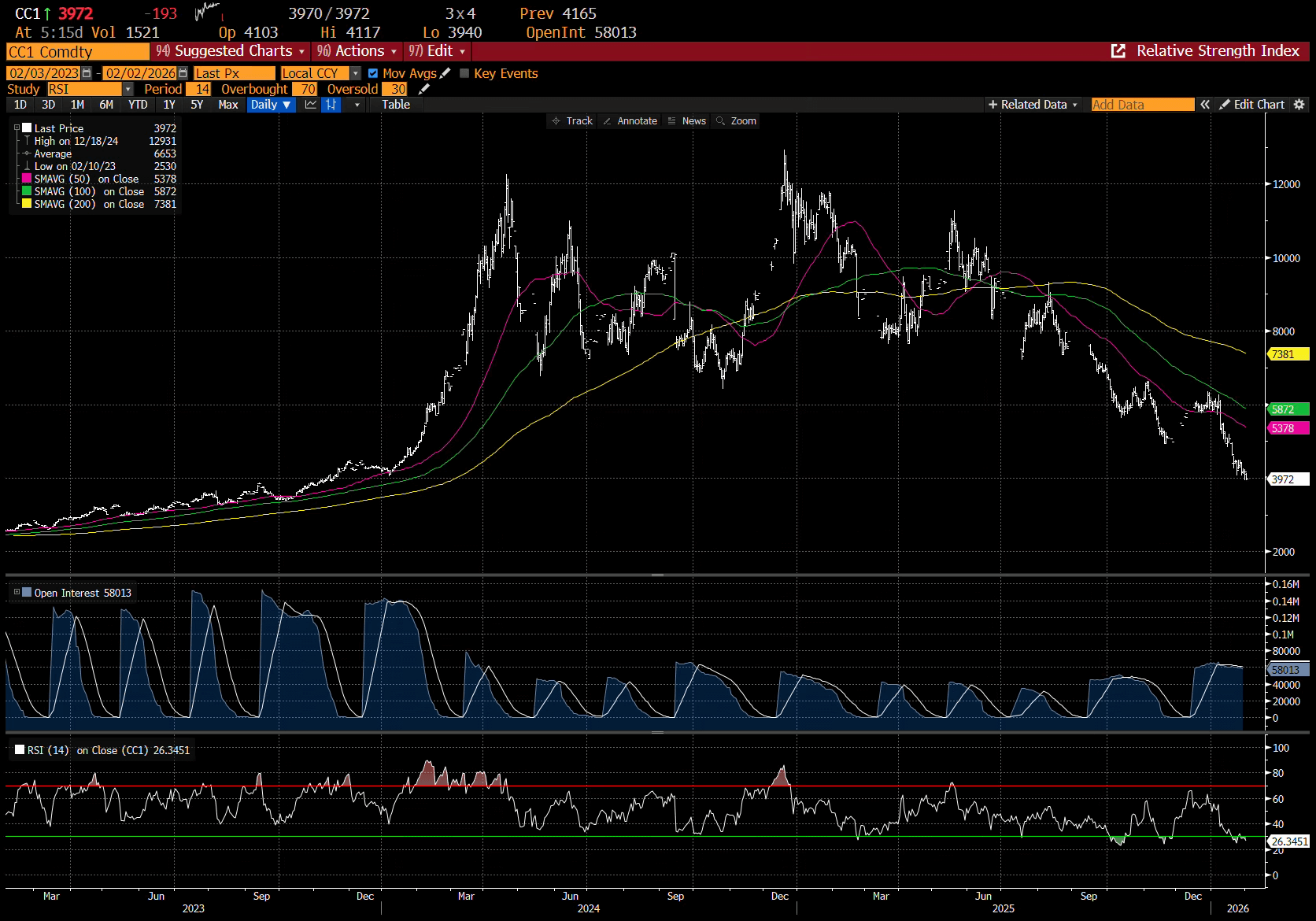
Task: Click the Overbought value field
Action: coord(305,89)
